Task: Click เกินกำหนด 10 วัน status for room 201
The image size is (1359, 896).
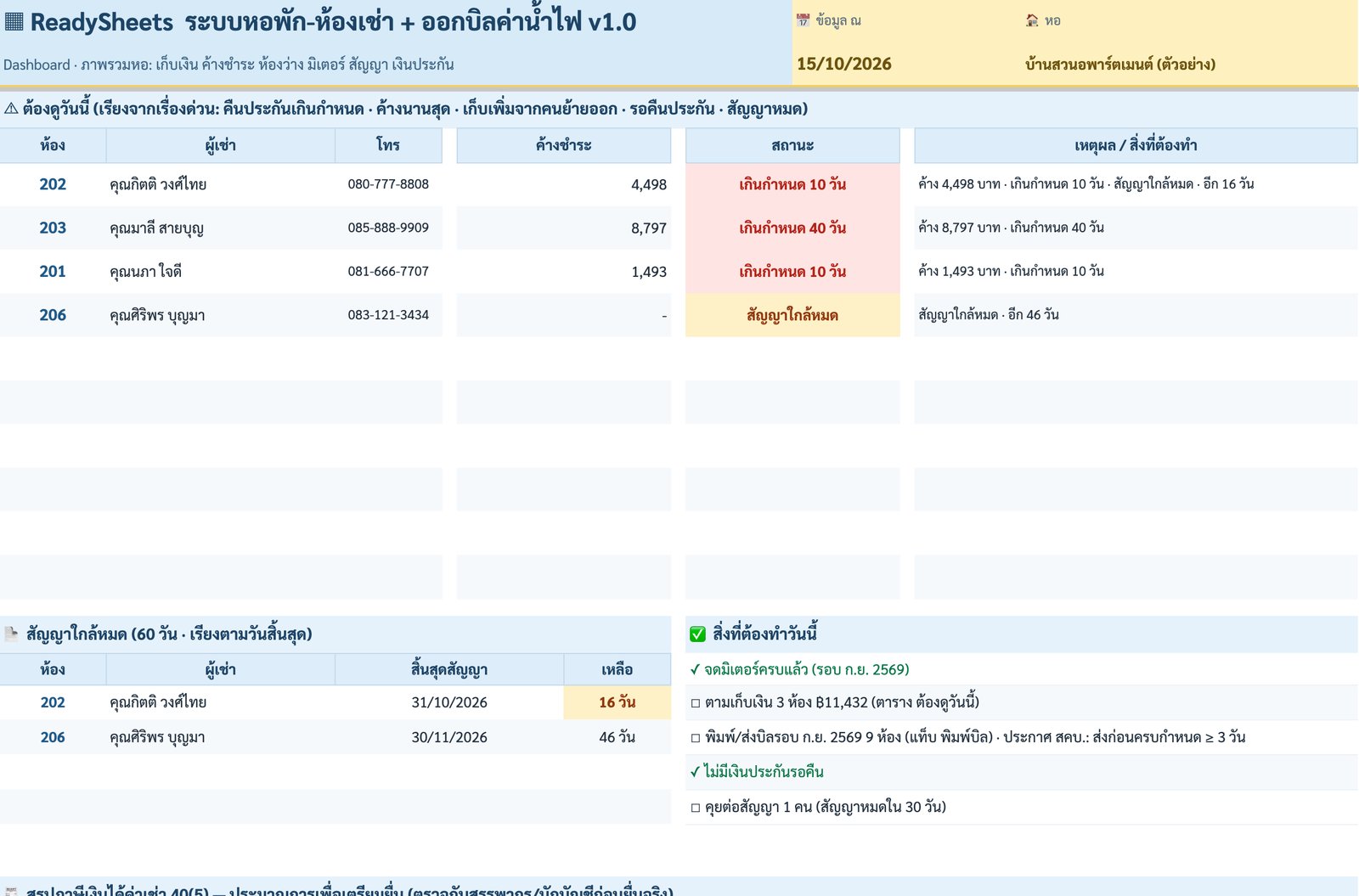Action: pyautogui.click(x=792, y=272)
